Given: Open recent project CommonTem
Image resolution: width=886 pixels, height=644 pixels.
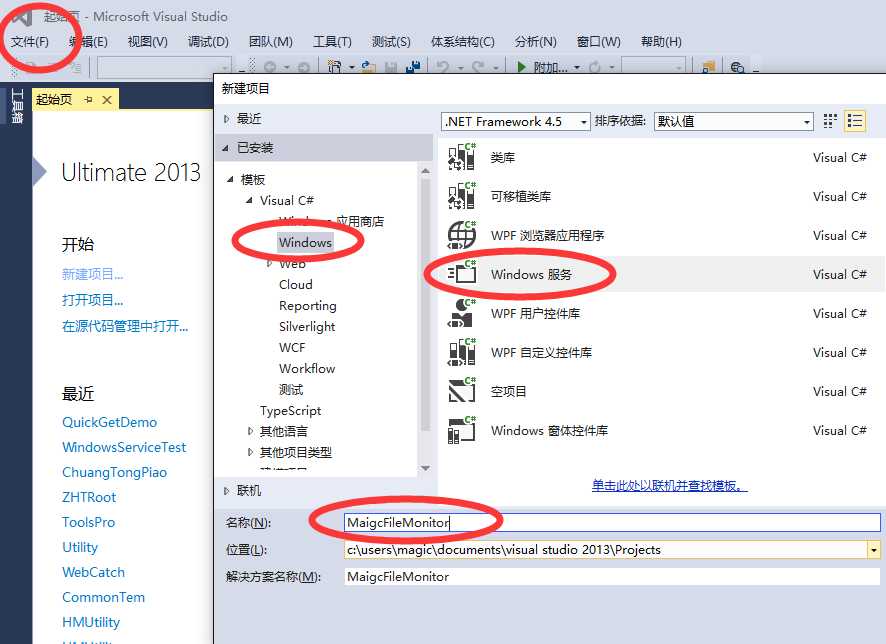Looking at the screenshot, I should coord(103,597).
